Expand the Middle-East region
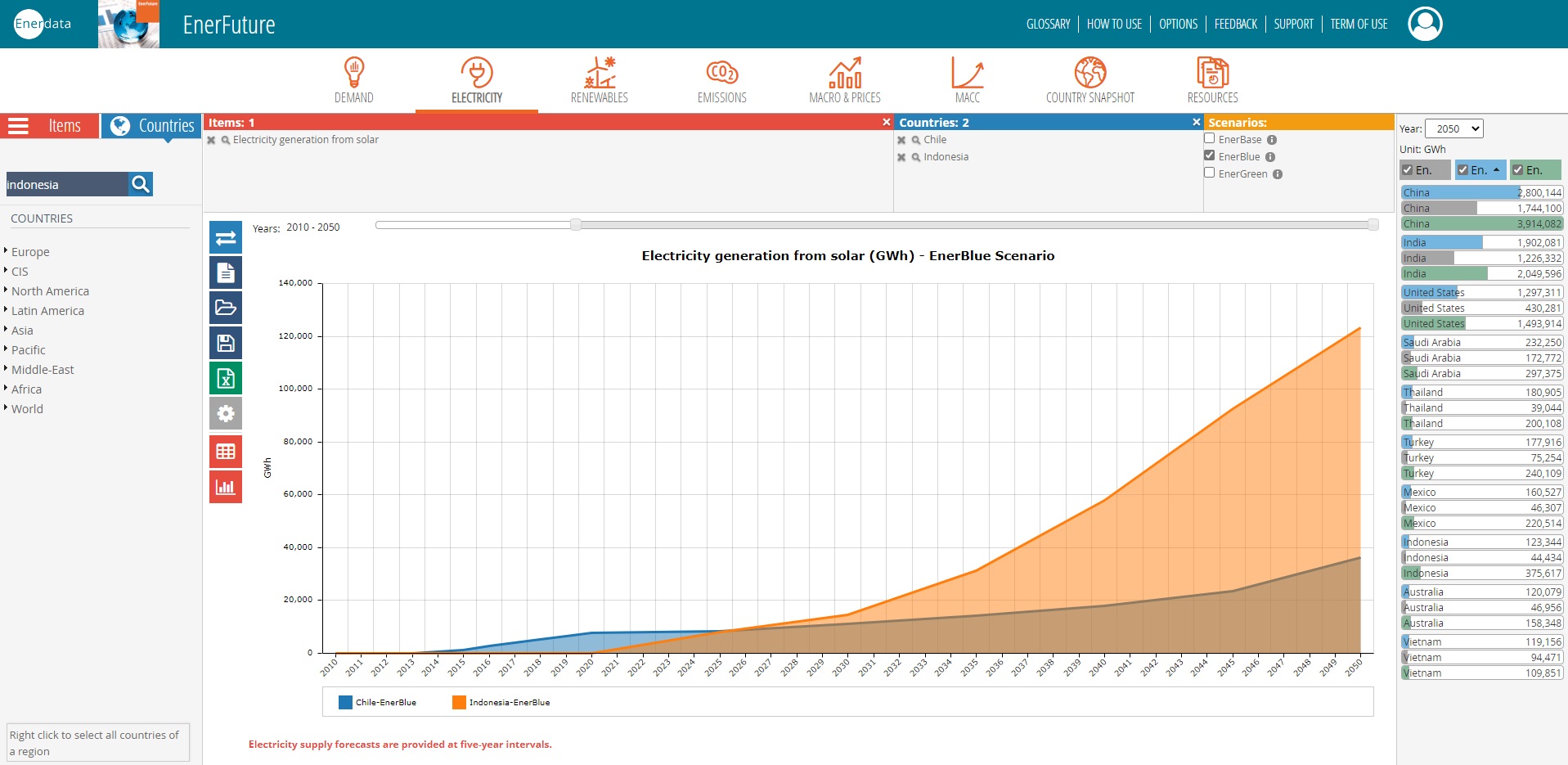Viewport: 1568px width, 765px height. 43,370
